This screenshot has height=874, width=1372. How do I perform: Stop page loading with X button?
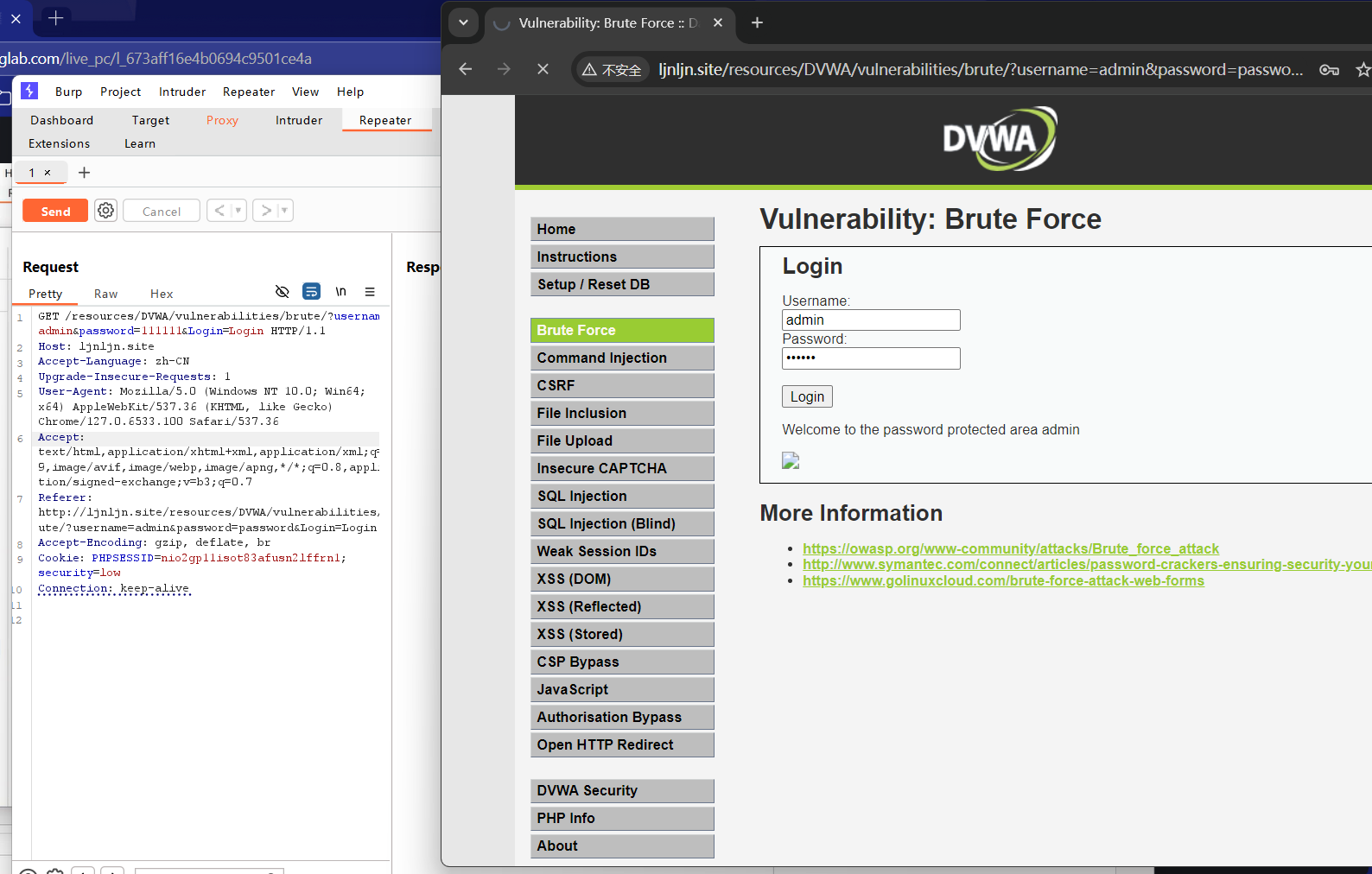point(543,69)
